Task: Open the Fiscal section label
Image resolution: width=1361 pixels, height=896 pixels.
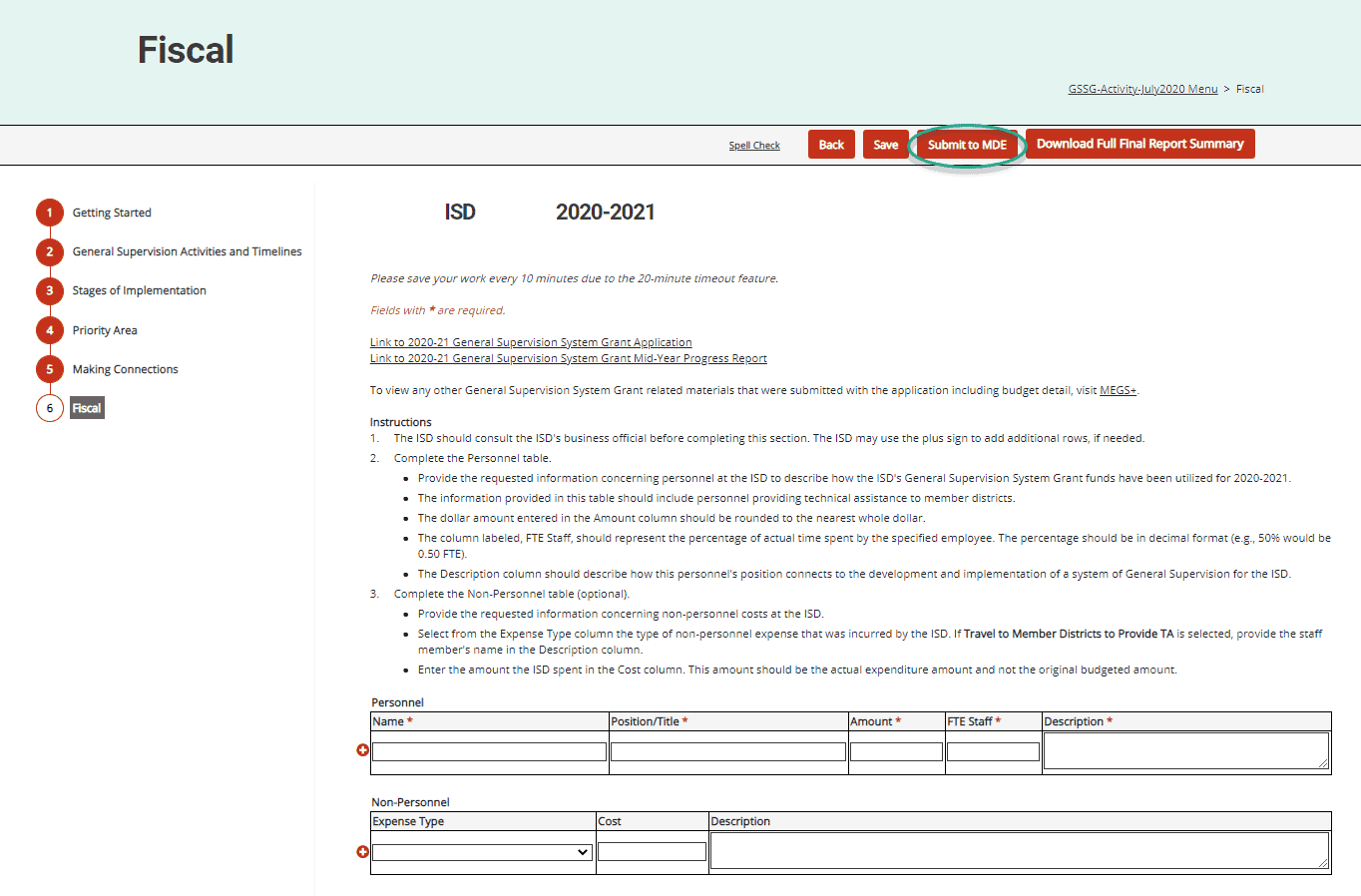Action: click(87, 408)
